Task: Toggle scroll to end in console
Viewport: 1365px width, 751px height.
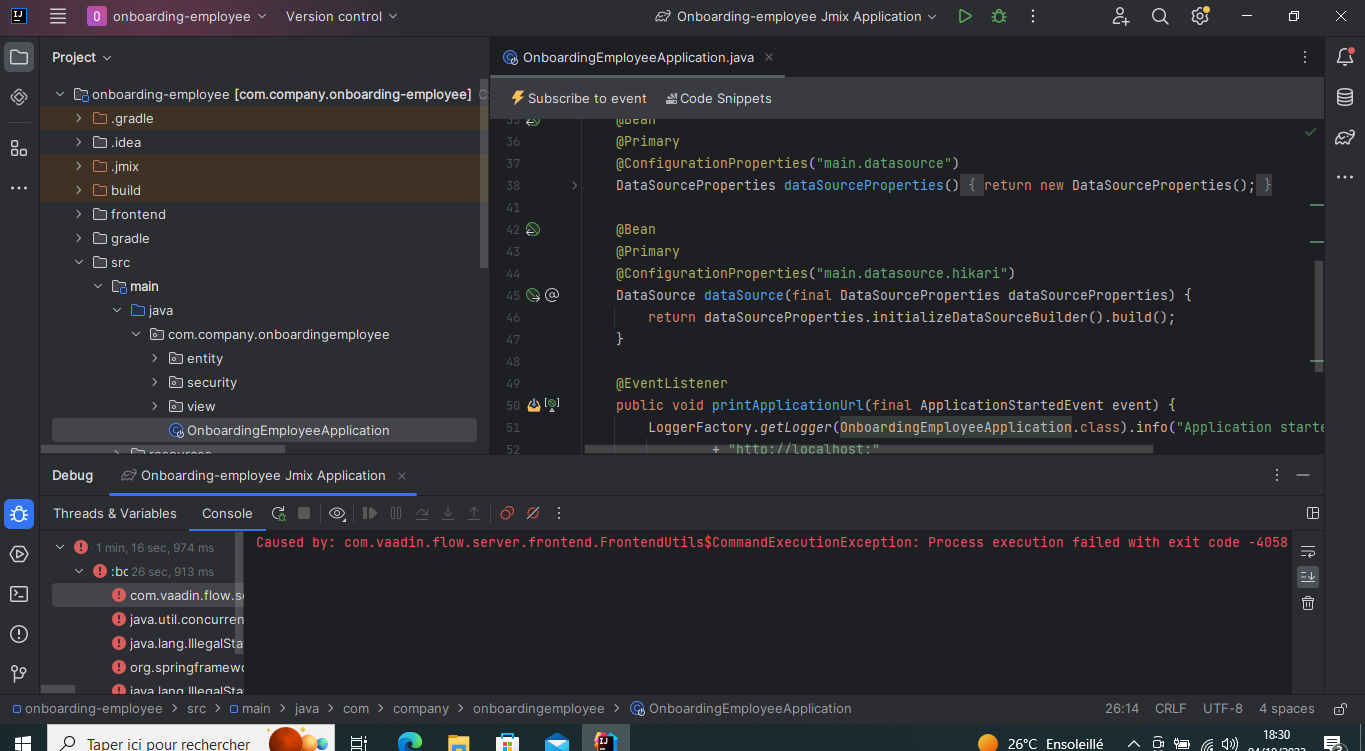Action: pos(1308,577)
